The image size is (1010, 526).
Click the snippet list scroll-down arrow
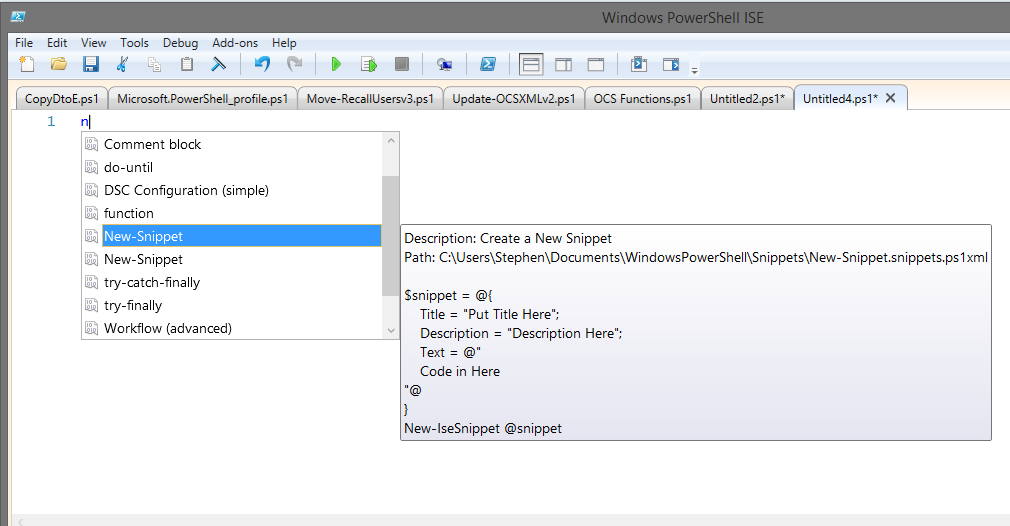pos(390,331)
